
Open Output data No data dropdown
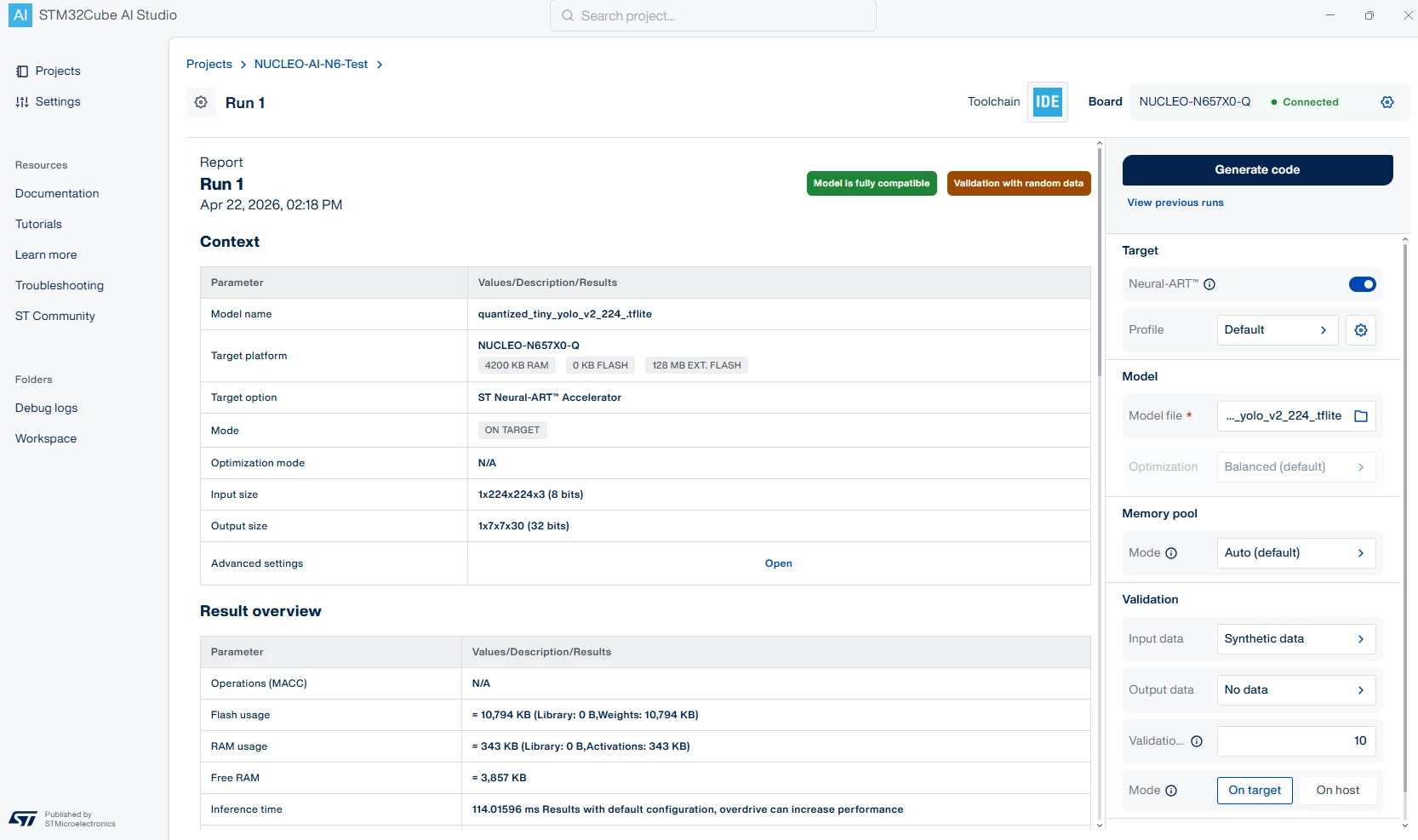tap(1296, 690)
